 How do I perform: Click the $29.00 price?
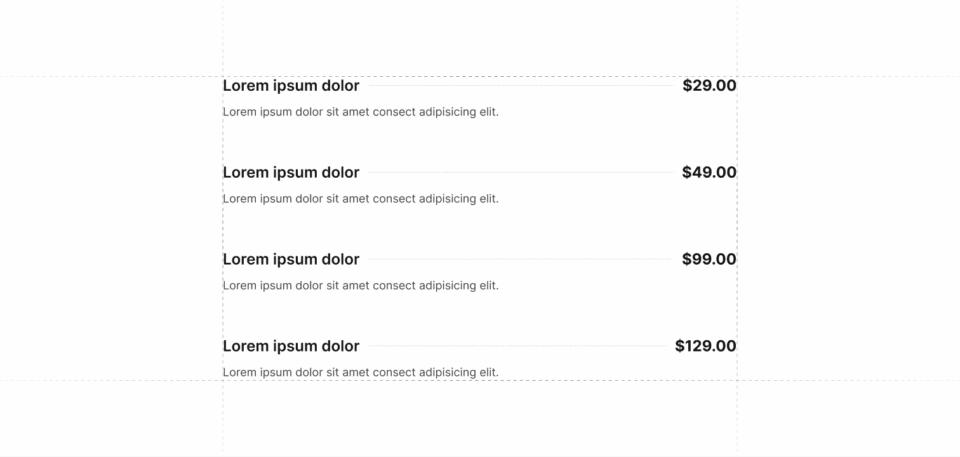click(709, 86)
